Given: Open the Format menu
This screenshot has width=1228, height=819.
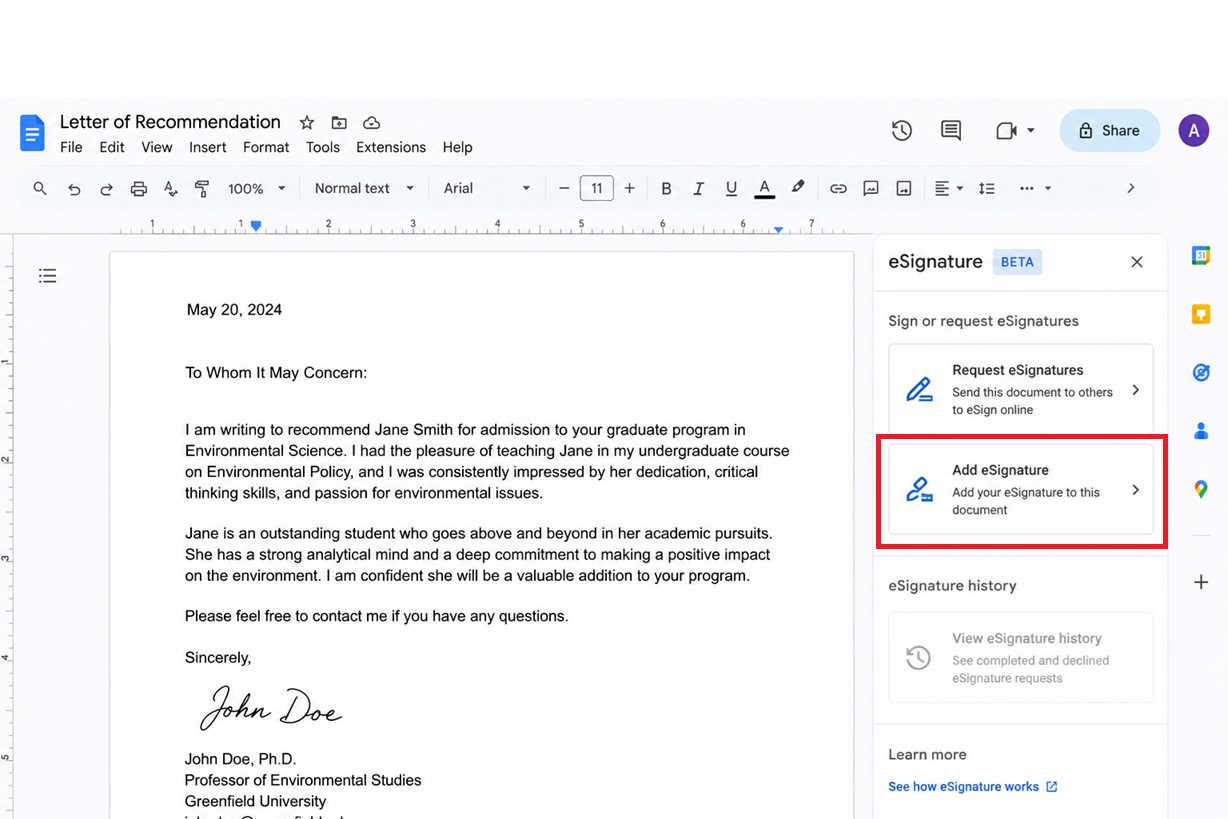Looking at the screenshot, I should click(x=266, y=147).
